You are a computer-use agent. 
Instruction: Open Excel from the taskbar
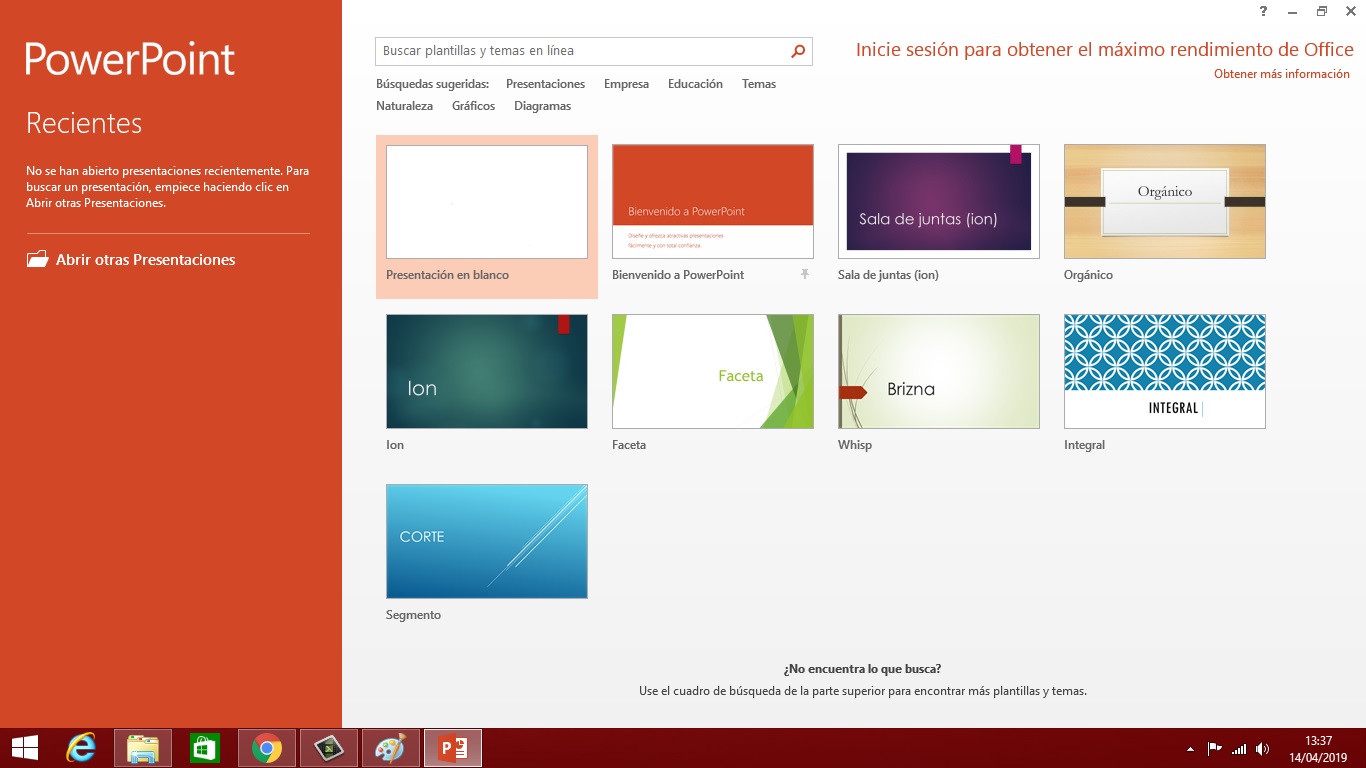[328, 747]
